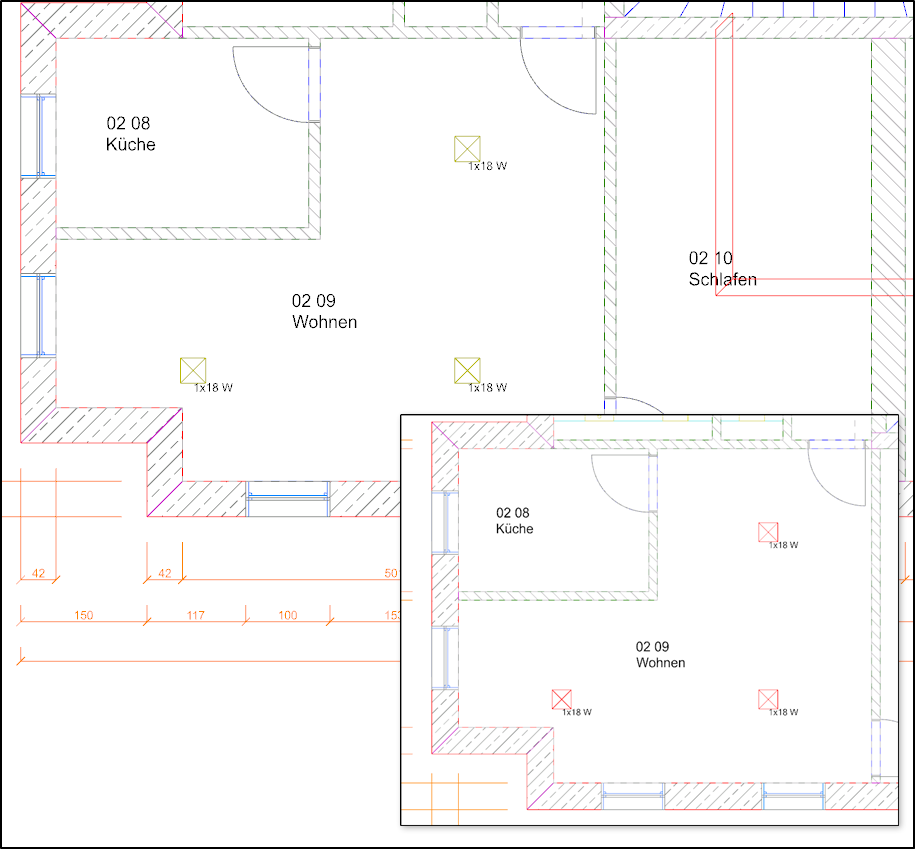Click the leftmost dimension value '42'
The width and height of the screenshot is (915, 849).
point(39,573)
